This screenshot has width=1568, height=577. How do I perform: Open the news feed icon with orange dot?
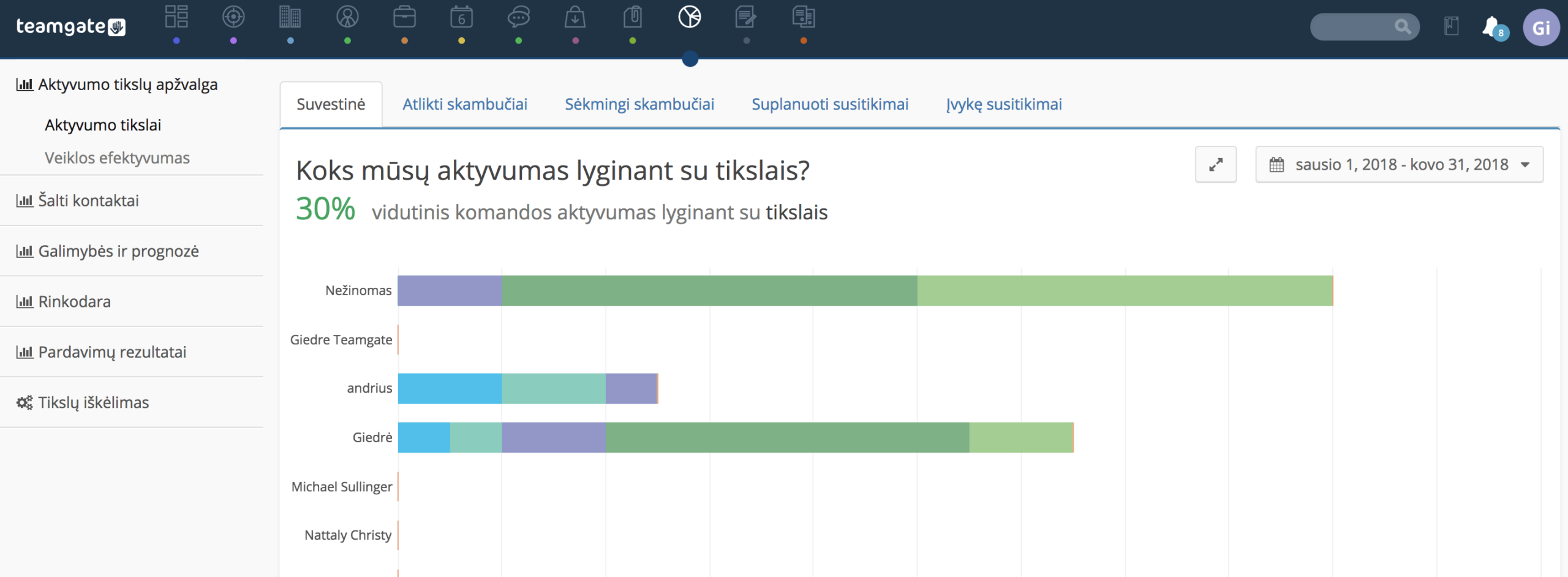804,17
